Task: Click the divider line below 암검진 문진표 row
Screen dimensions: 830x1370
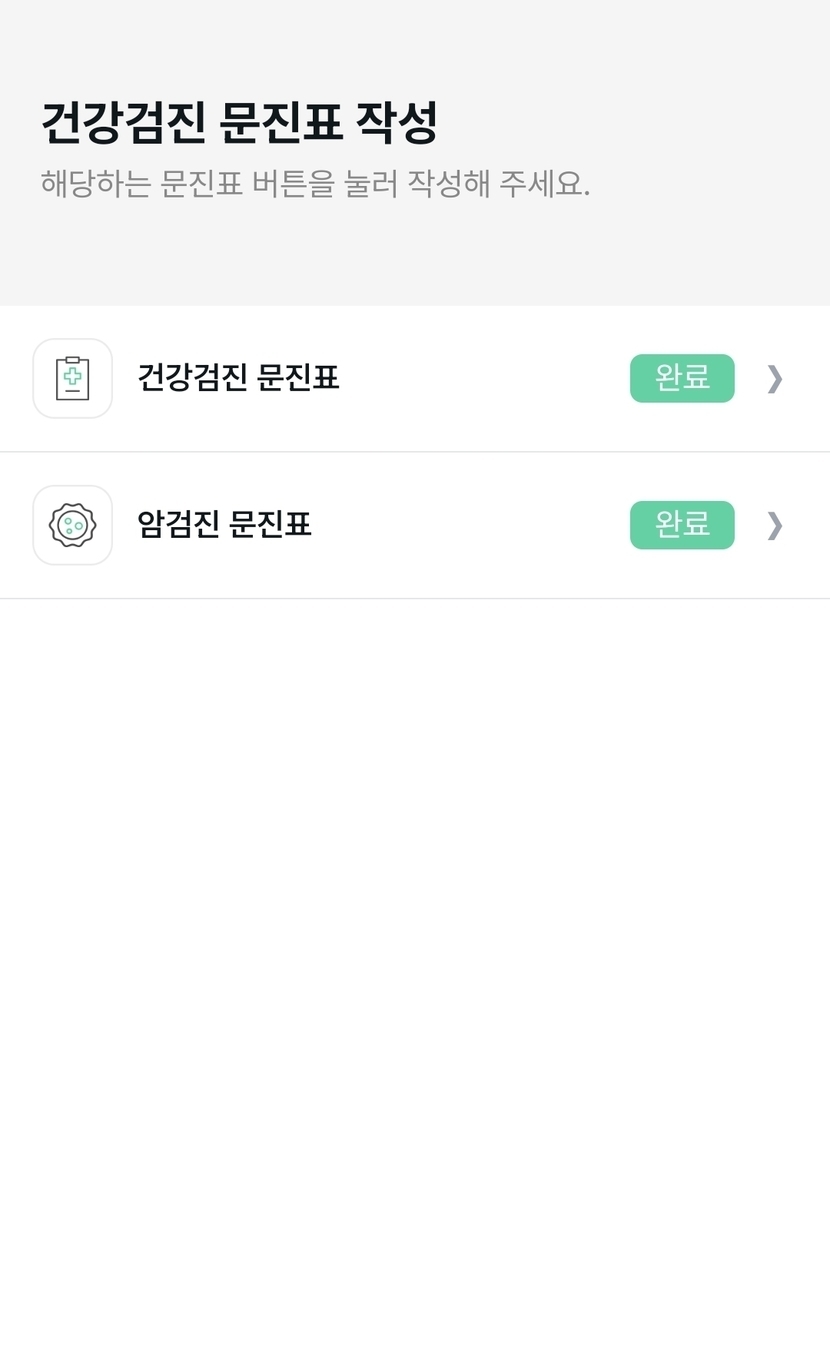Action: click(415, 599)
